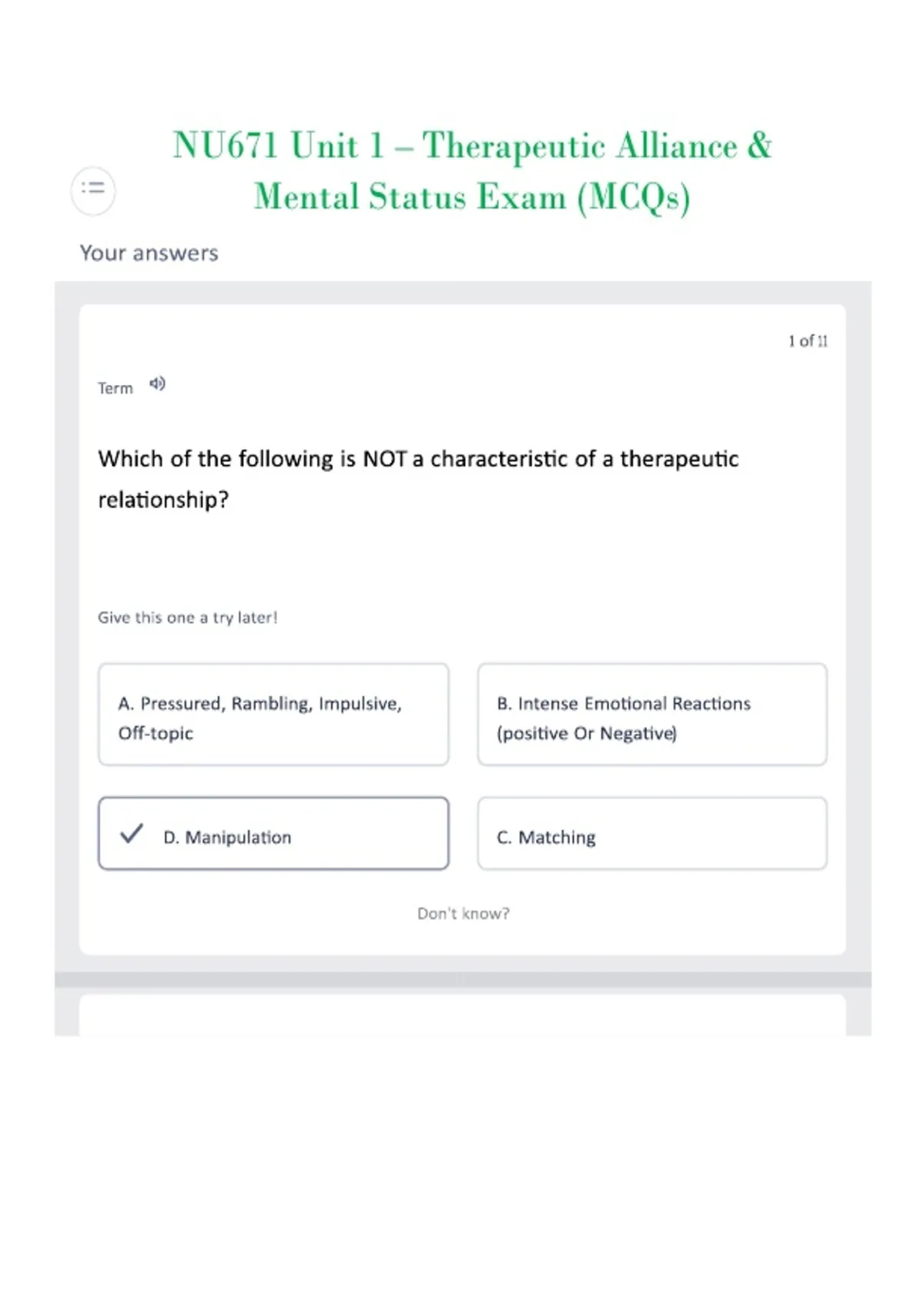
Task: Click the Off-topic text in option A
Action: [x=156, y=733]
